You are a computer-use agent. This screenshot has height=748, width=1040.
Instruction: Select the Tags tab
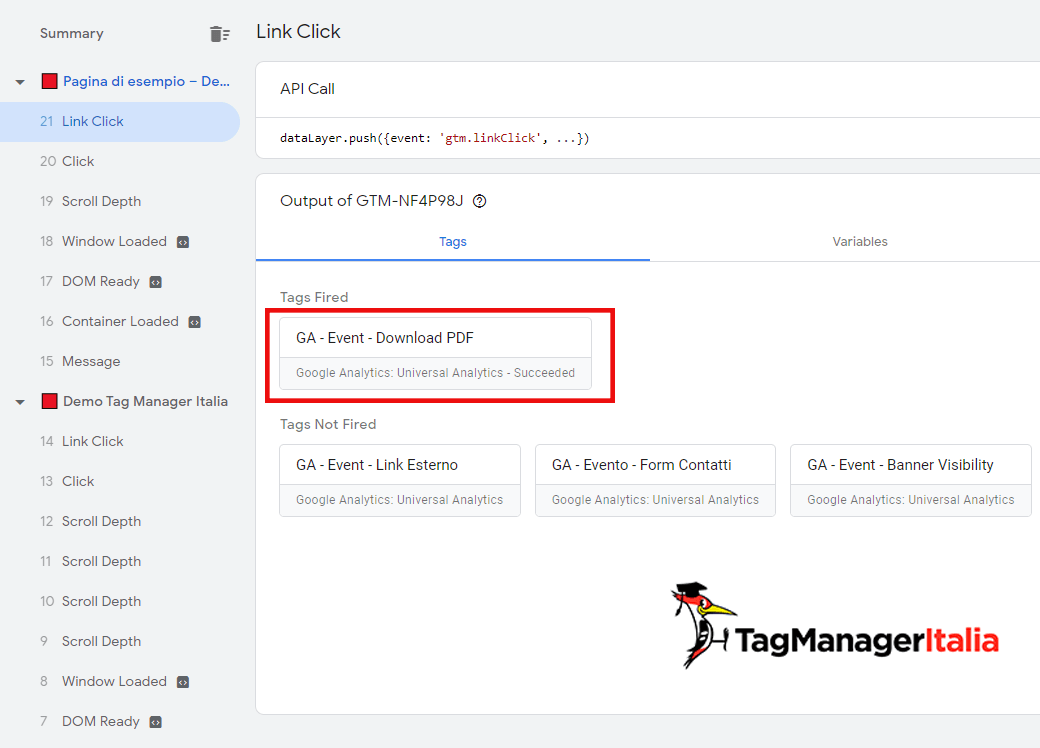pos(453,242)
